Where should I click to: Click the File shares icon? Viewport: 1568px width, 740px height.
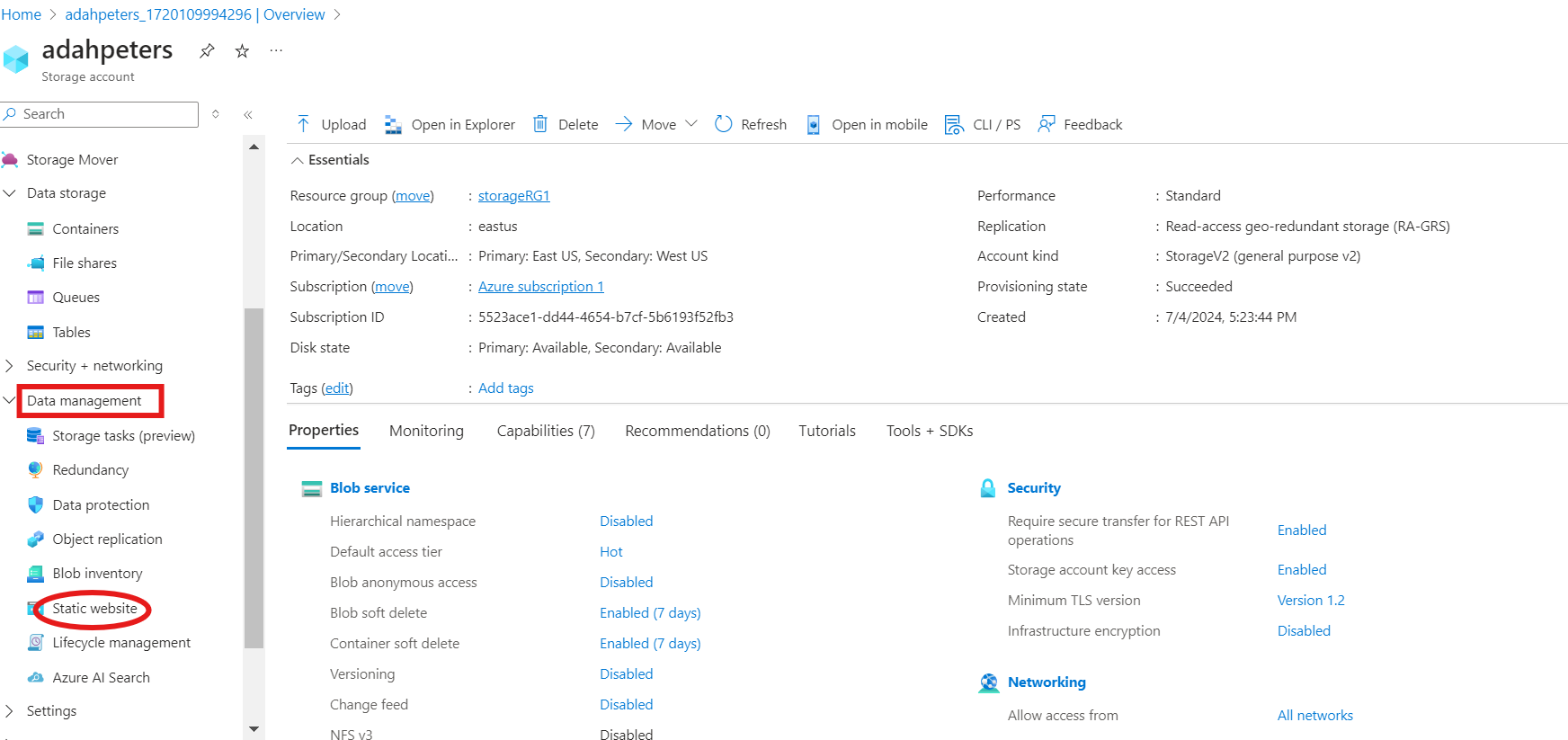pos(36,263)
